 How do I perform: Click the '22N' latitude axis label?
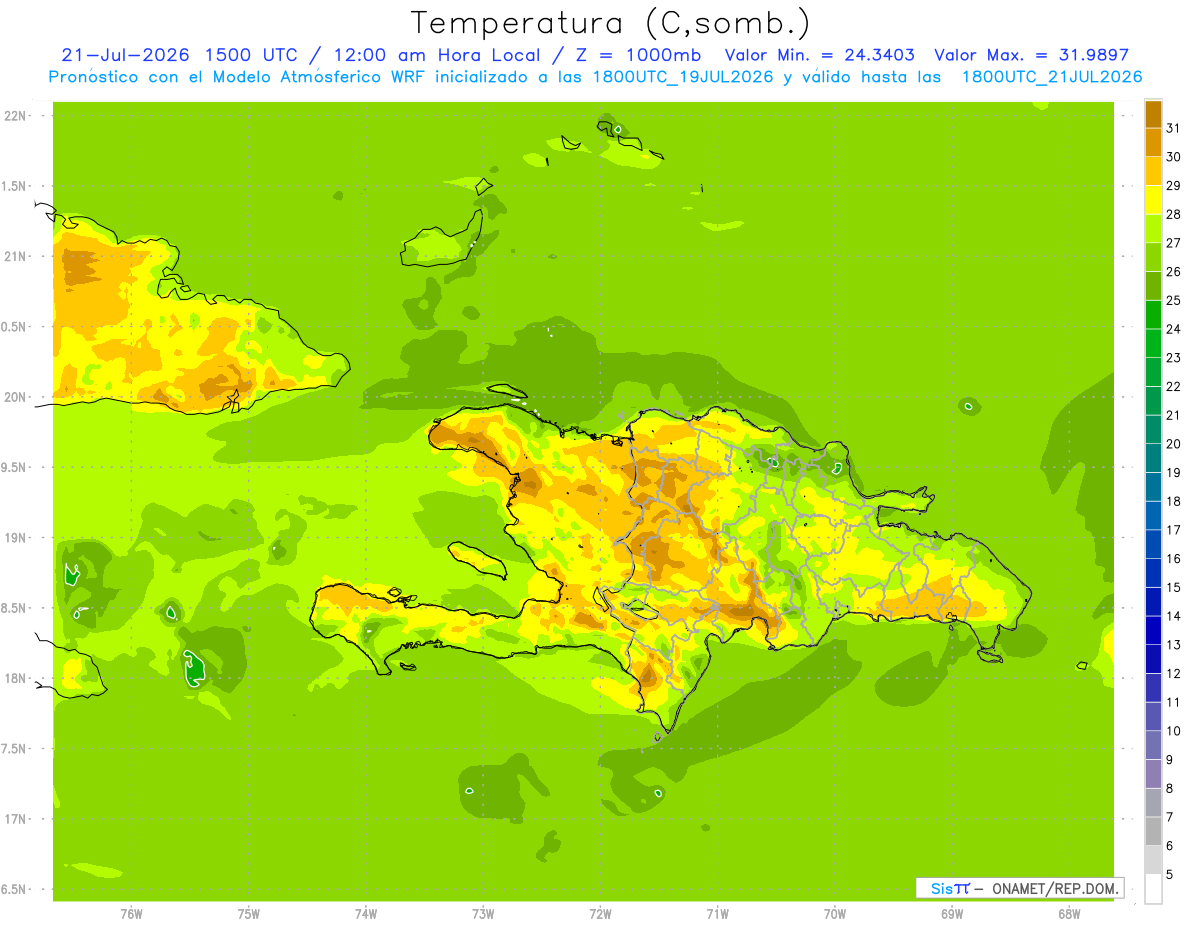(x=15, y=116)
